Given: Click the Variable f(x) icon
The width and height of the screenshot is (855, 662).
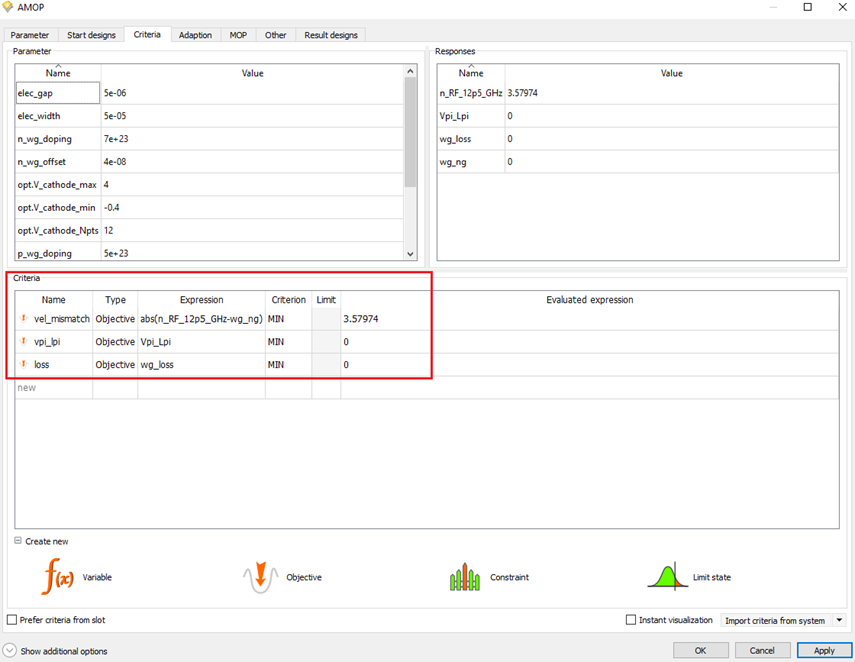Looking at the screenshot, I should click(58, 577).
